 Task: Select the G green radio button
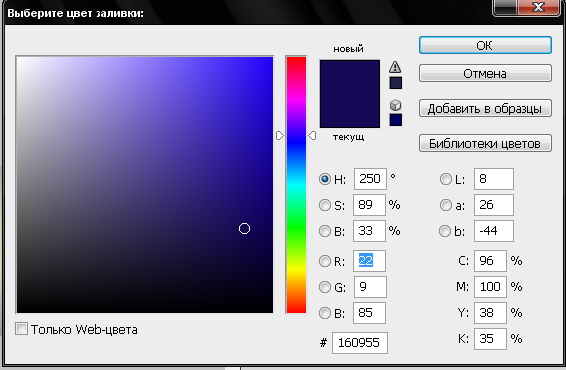coord(325,287)
